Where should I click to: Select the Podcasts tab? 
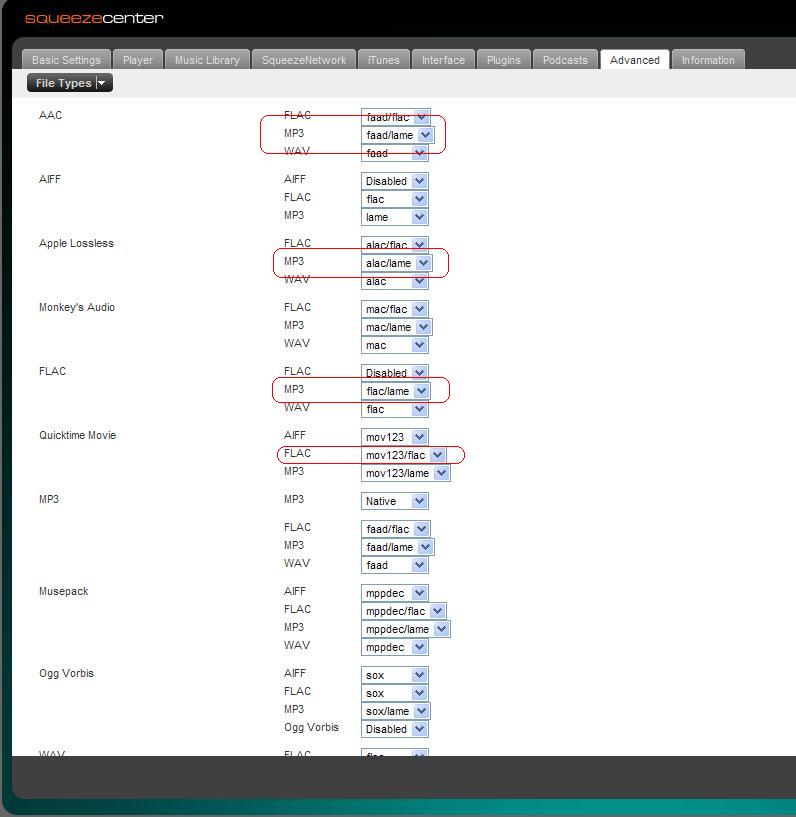565,60
